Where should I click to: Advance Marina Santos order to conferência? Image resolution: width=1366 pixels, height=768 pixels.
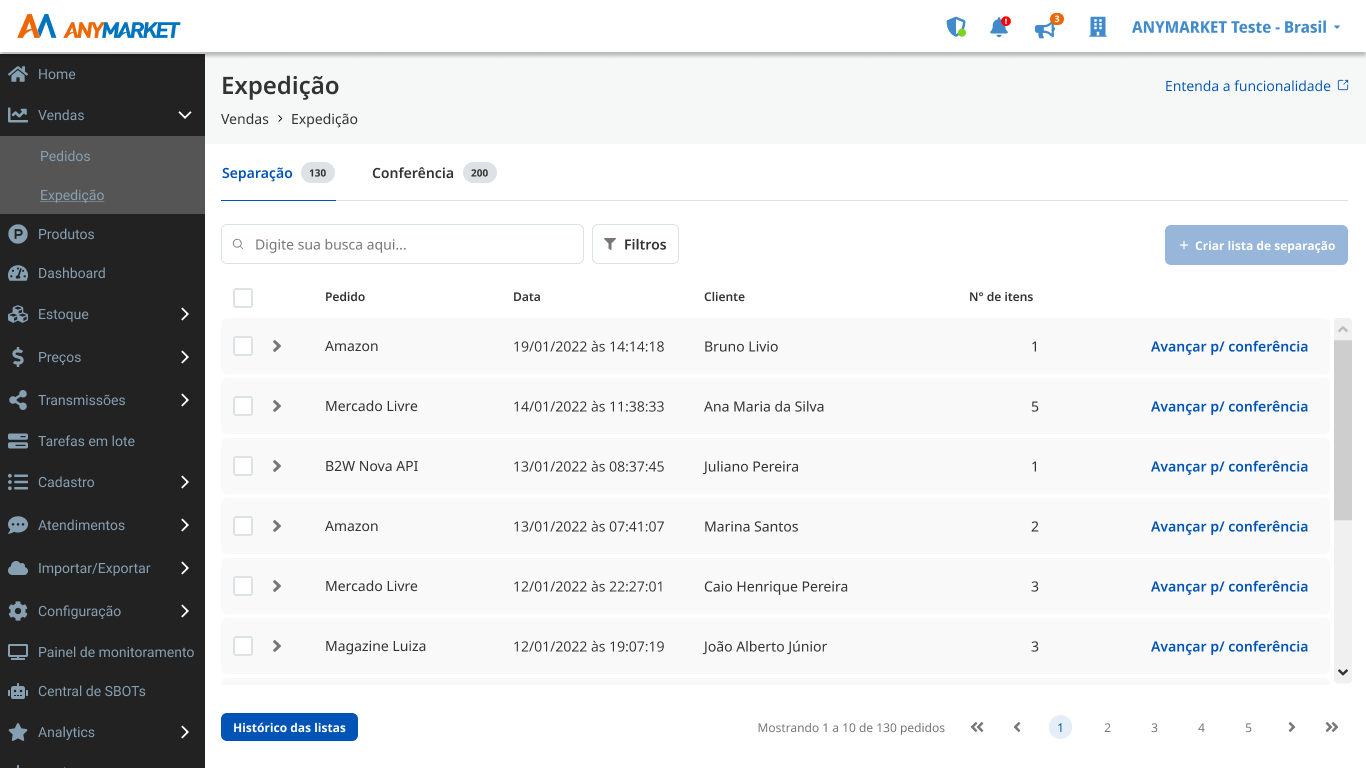pyautogui.click(x=1229, y=526)
